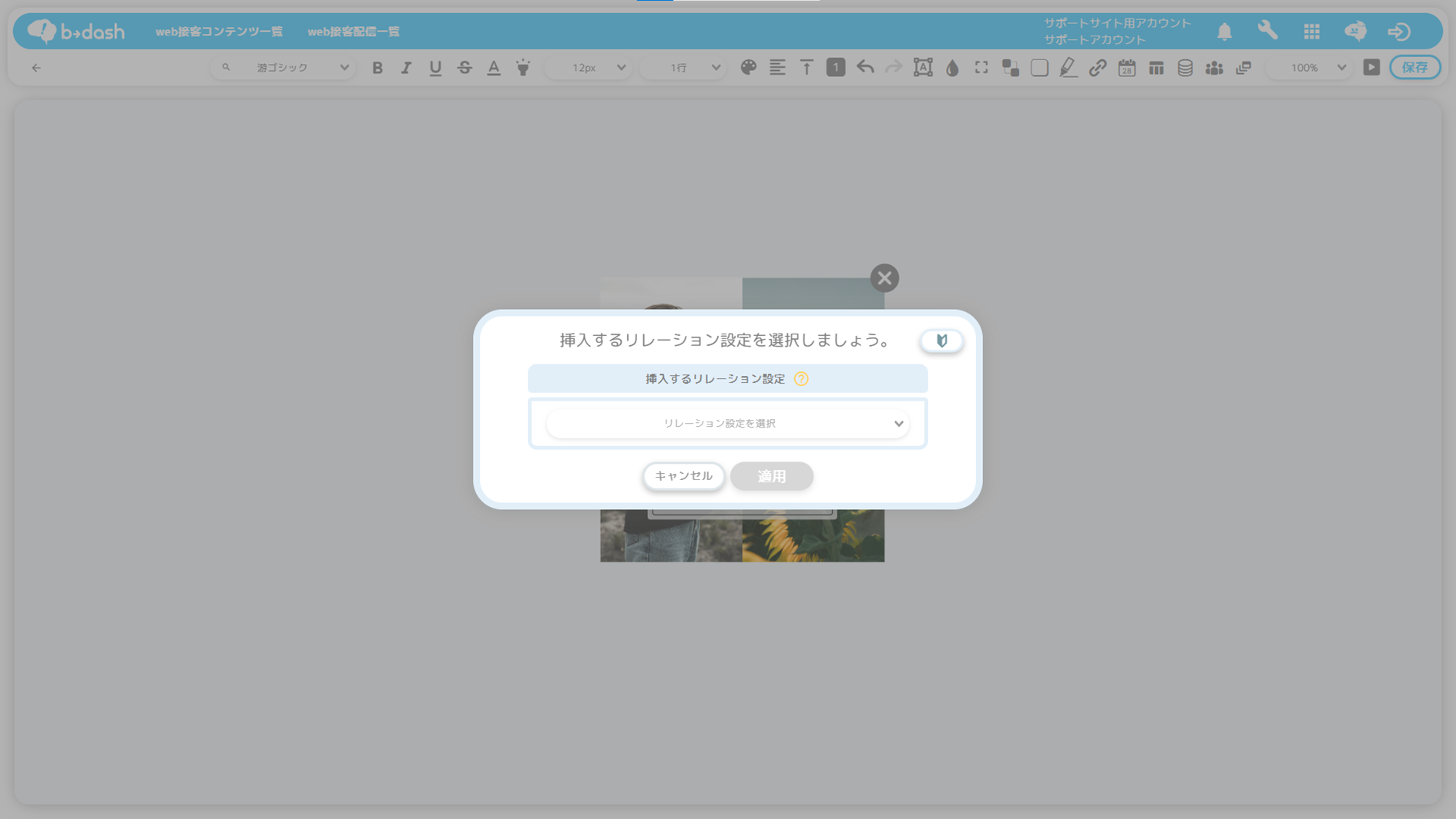Click the insert link icon
Viewport: 1456px width, 819px height.
1097,68
